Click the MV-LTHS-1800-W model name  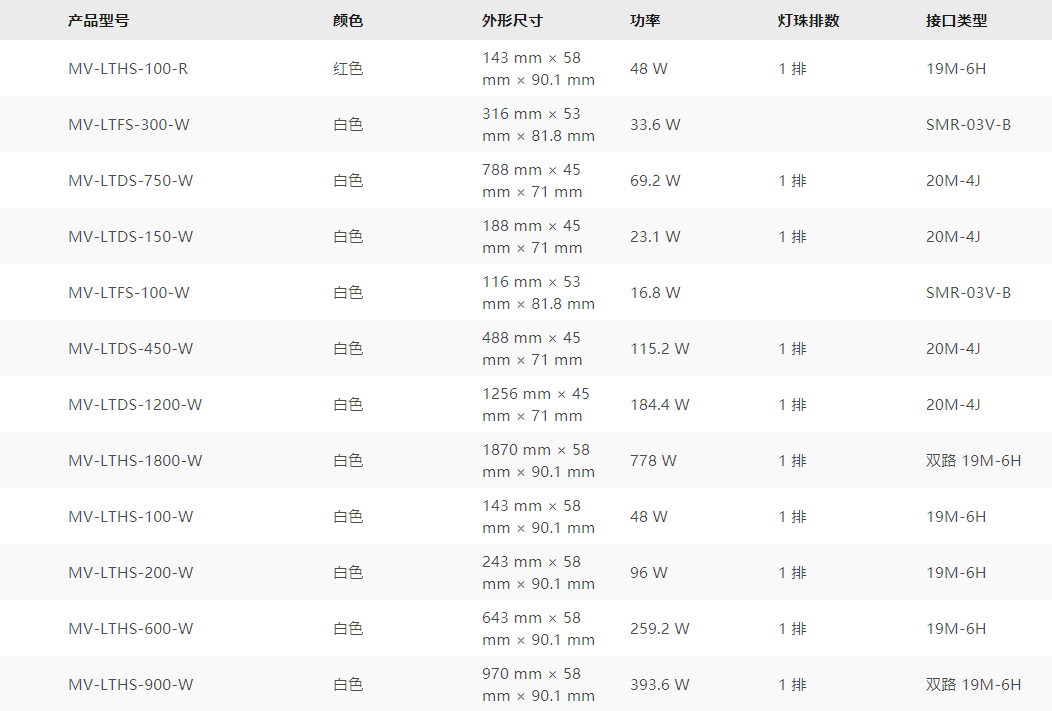coord(135,461)
